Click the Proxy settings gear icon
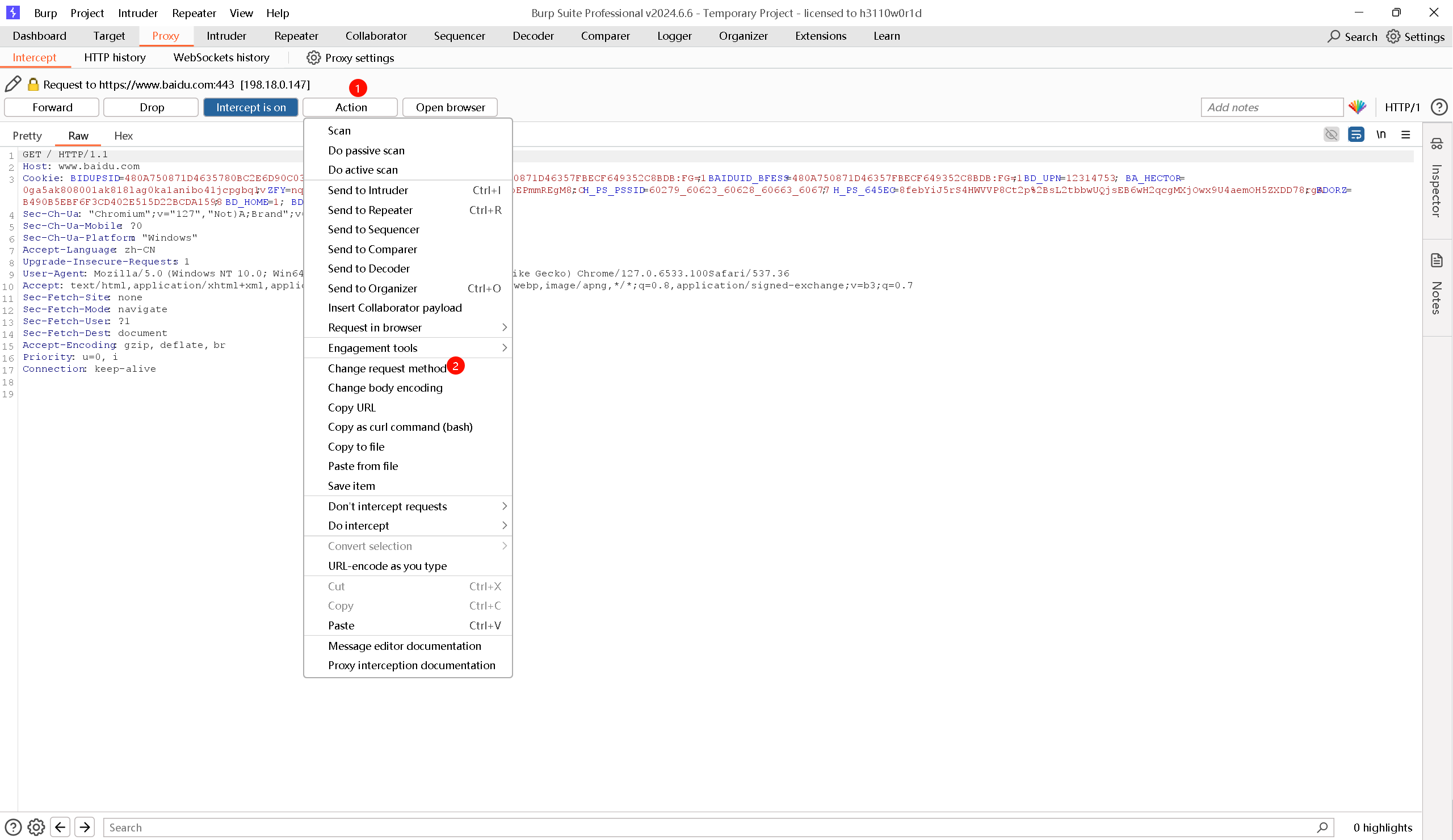Screen dimensions: 1453x840 (x=313, y=58)
